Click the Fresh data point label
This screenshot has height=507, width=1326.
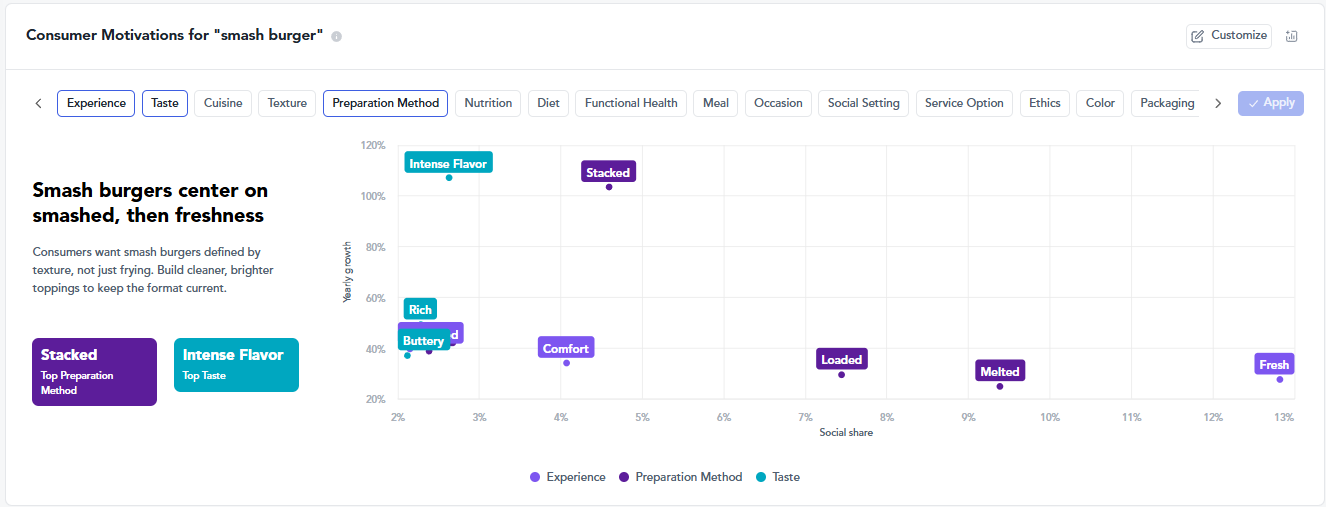click(1274, 365)
